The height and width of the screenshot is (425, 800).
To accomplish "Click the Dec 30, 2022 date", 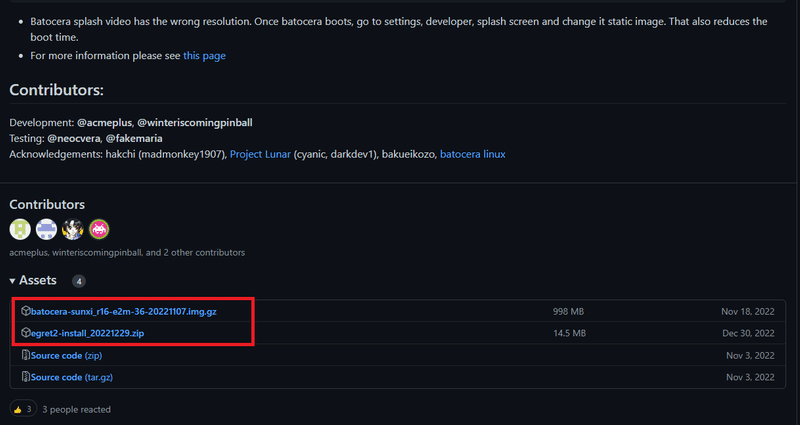I will (x=748, y=333).
